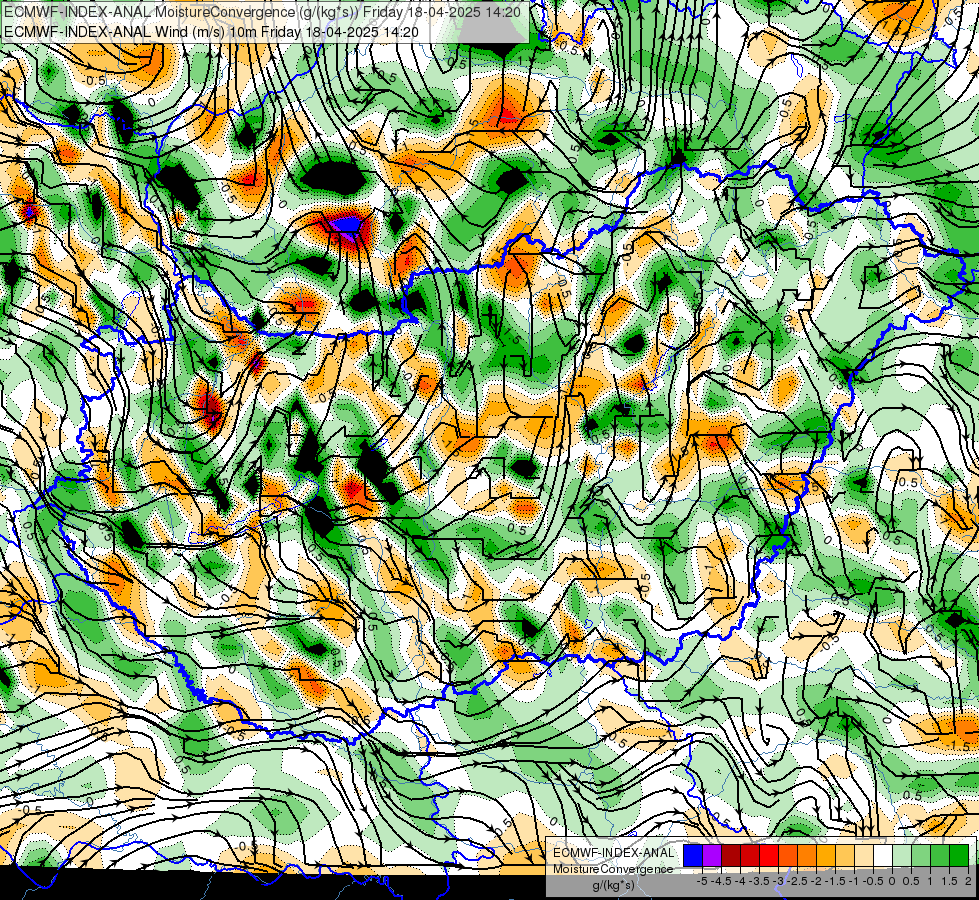Click the legend unit label g/(kg*s)

pyautogui.click(x=613, y=885)
